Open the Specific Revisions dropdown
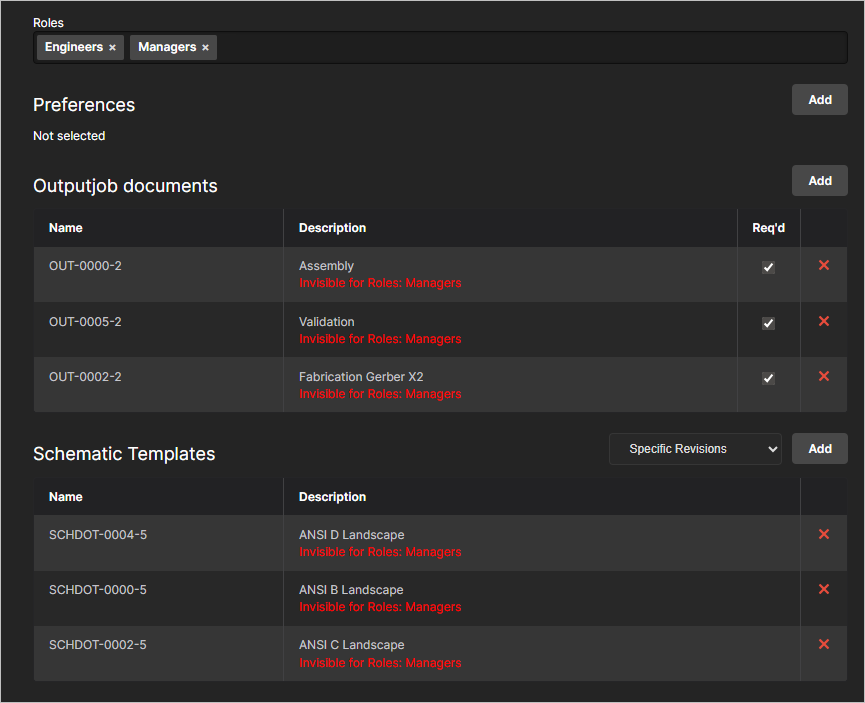This screenshot has height=703, width=865. point(695,449)
